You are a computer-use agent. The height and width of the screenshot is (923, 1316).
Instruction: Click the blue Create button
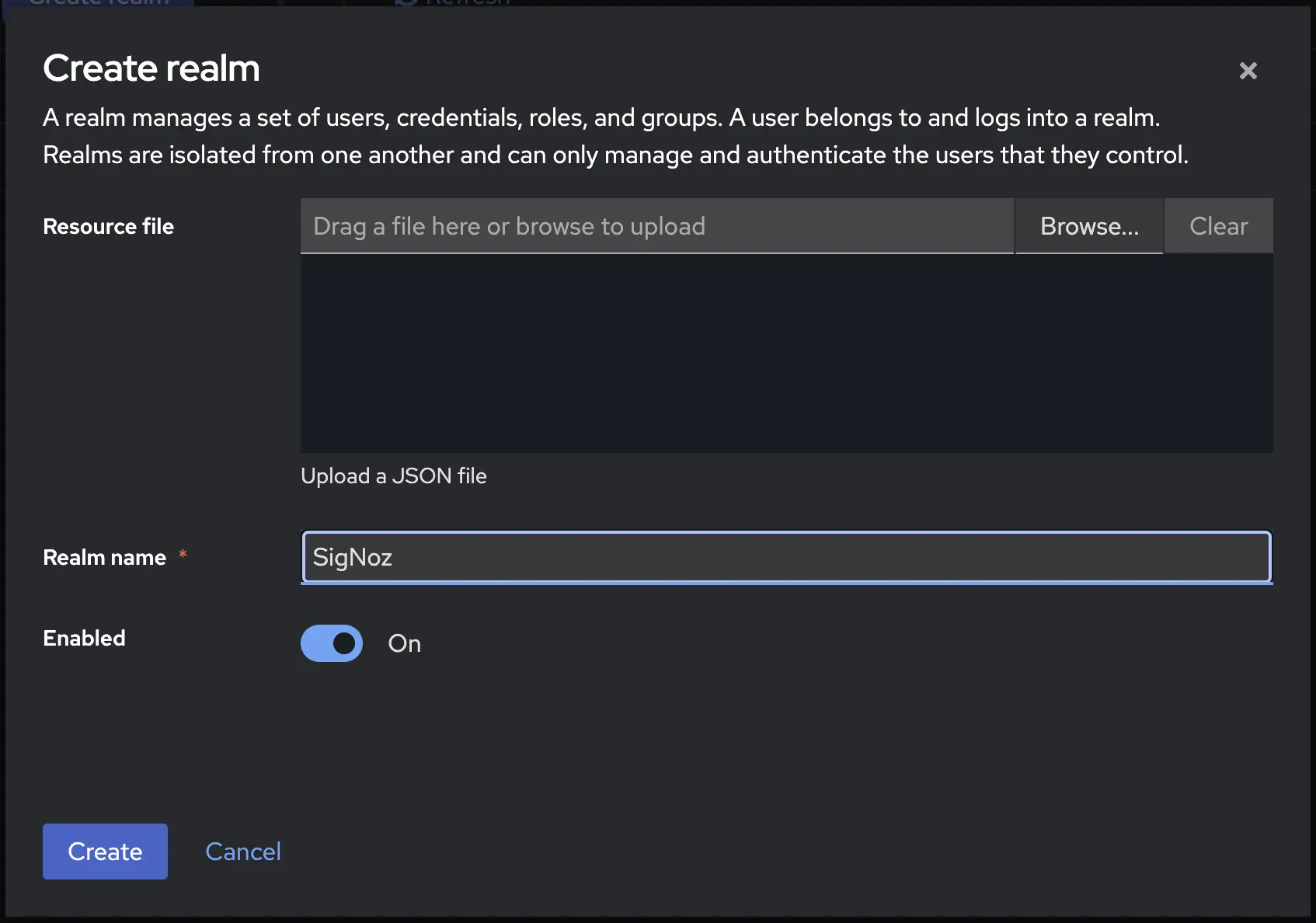tap(105, 852)
